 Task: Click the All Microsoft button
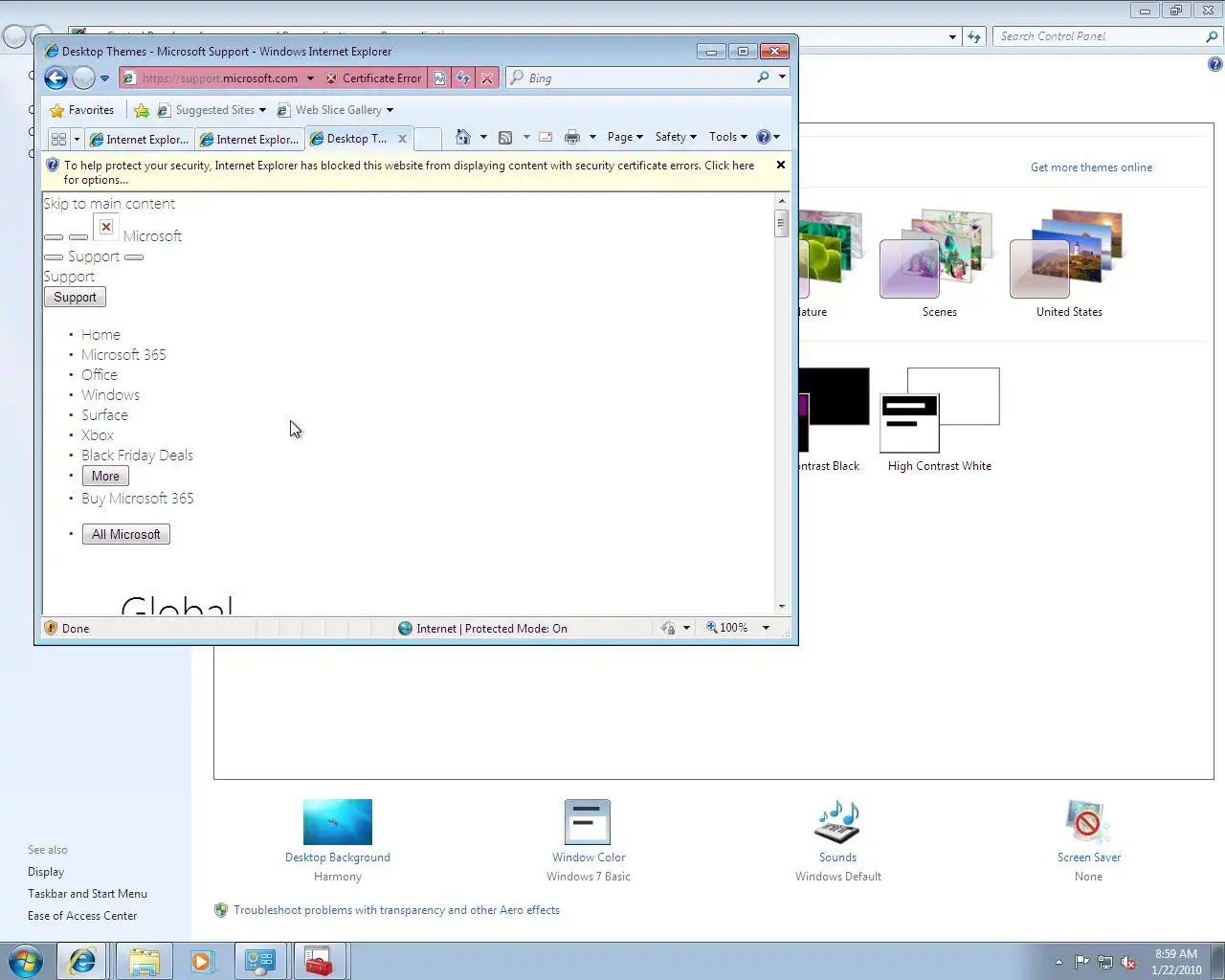tap(126, 535)
